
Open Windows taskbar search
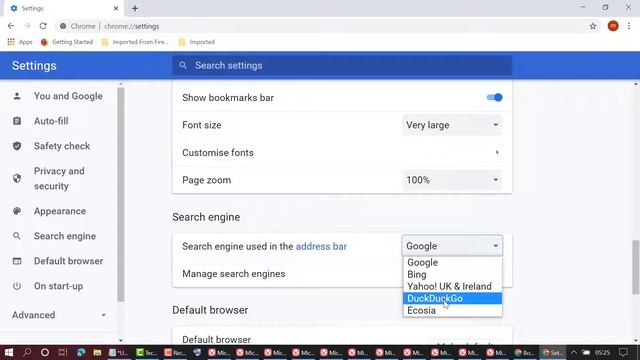tap(27, 352)
